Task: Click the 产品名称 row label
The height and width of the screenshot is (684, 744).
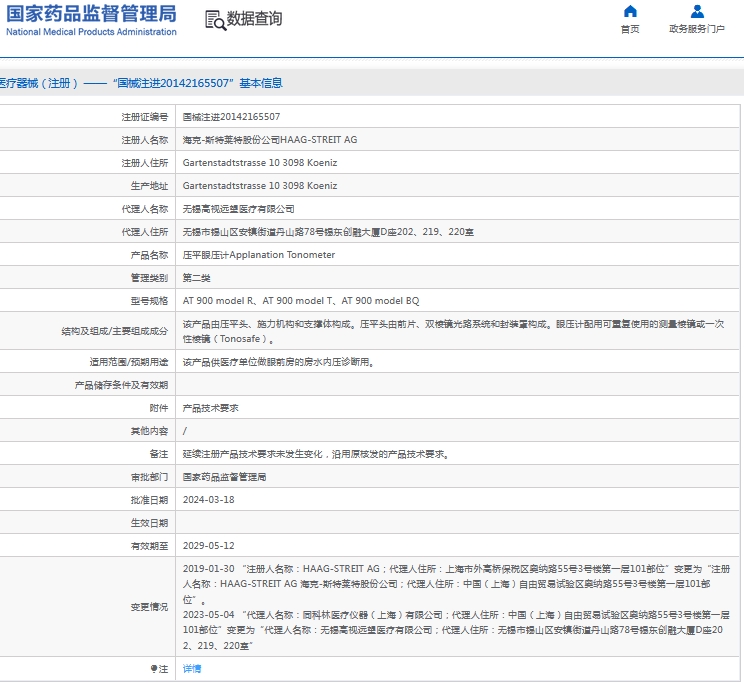Action: pos(149,255)
